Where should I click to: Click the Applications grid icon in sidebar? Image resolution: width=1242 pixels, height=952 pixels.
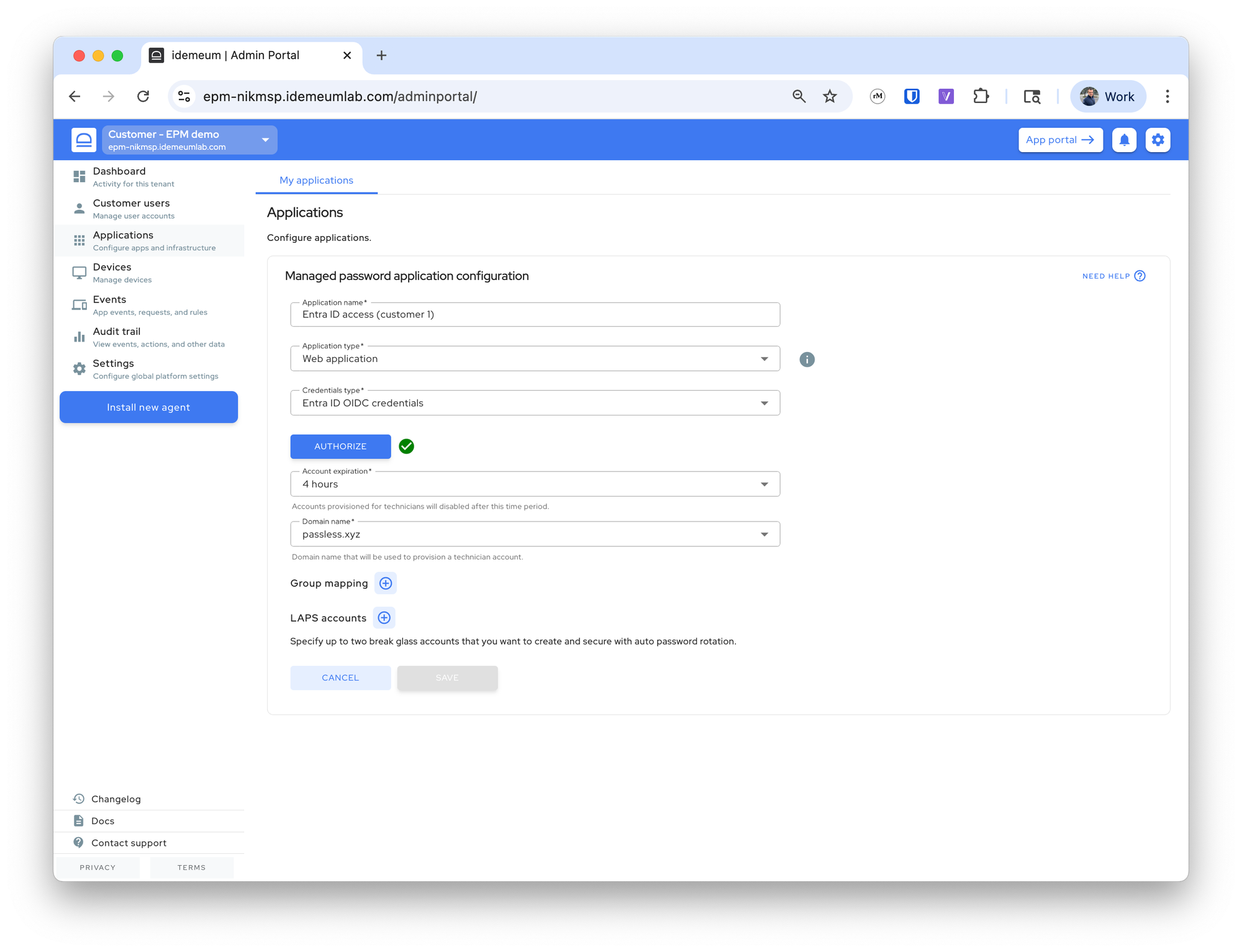tap(79, 240)
